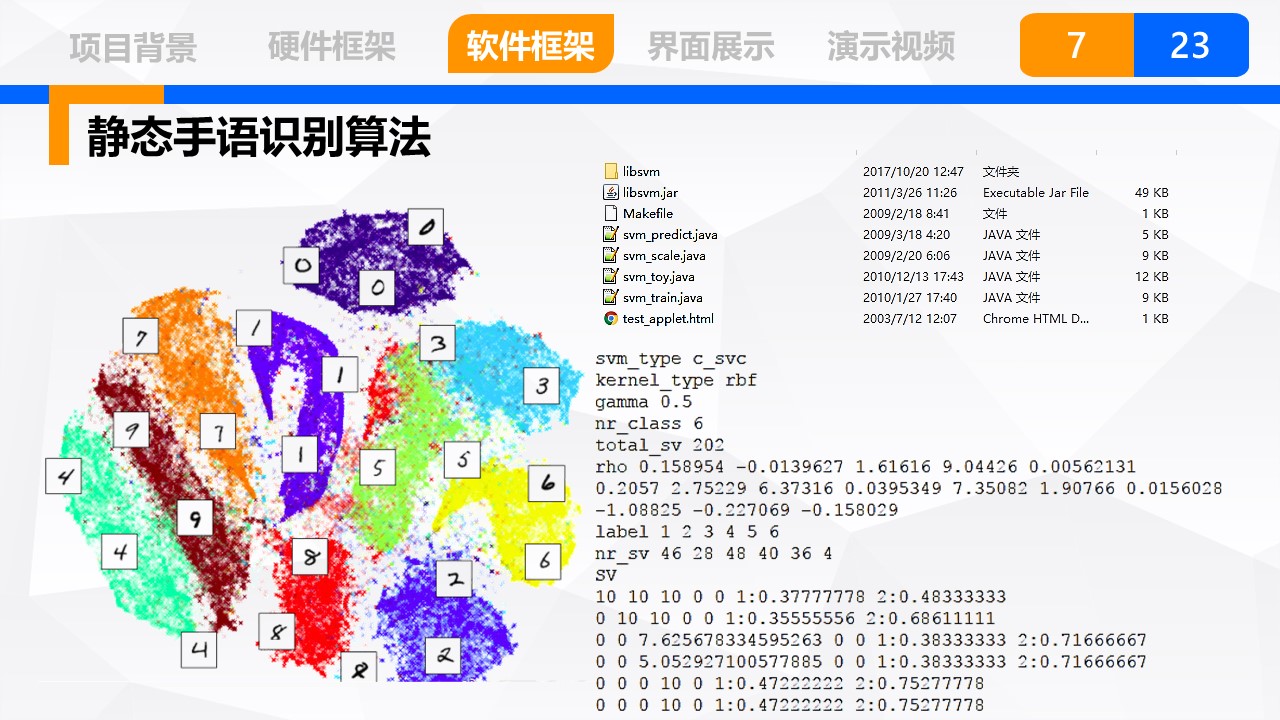Open the 演示视频 tab
1280x720 pixels.
(x=891, y=46)
